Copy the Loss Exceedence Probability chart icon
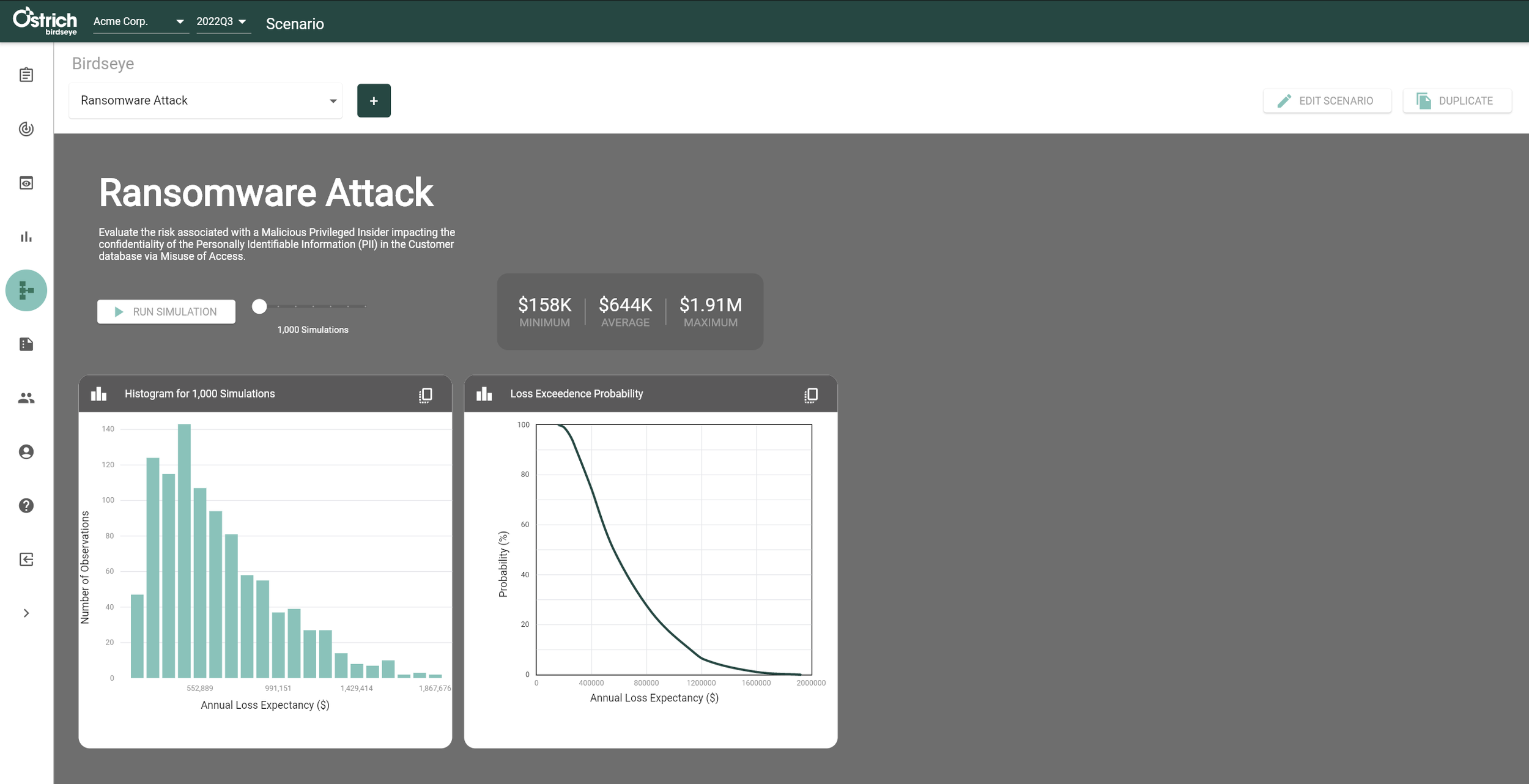 [x=811, y=395]
